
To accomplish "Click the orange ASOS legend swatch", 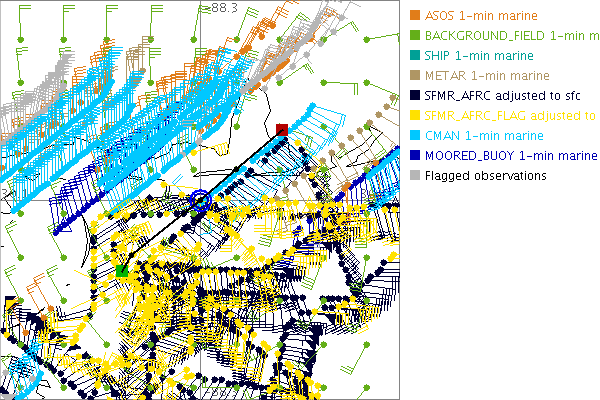I will tap(414, 16).
